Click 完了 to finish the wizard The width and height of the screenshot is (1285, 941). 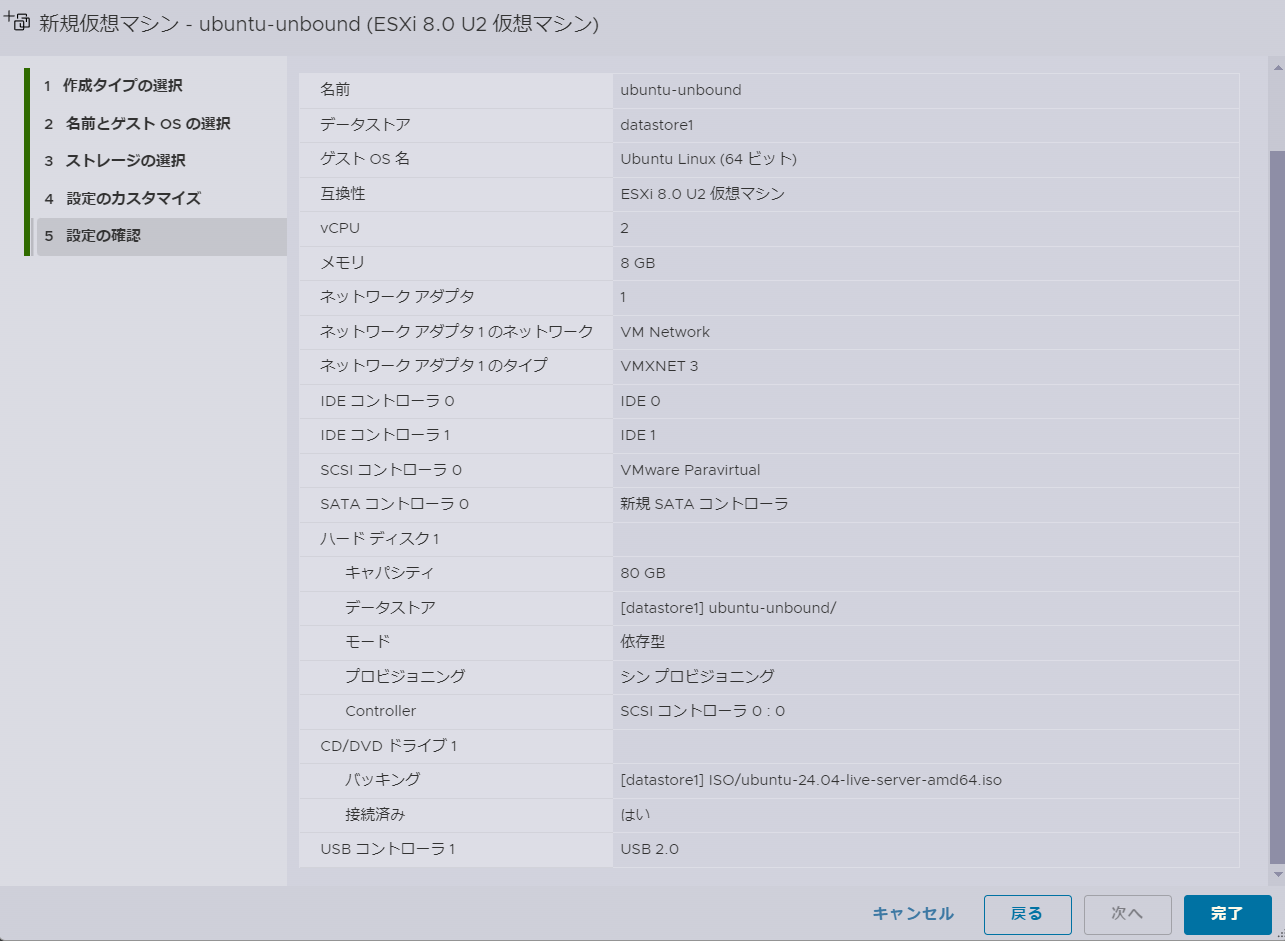tap(1227, 914)
